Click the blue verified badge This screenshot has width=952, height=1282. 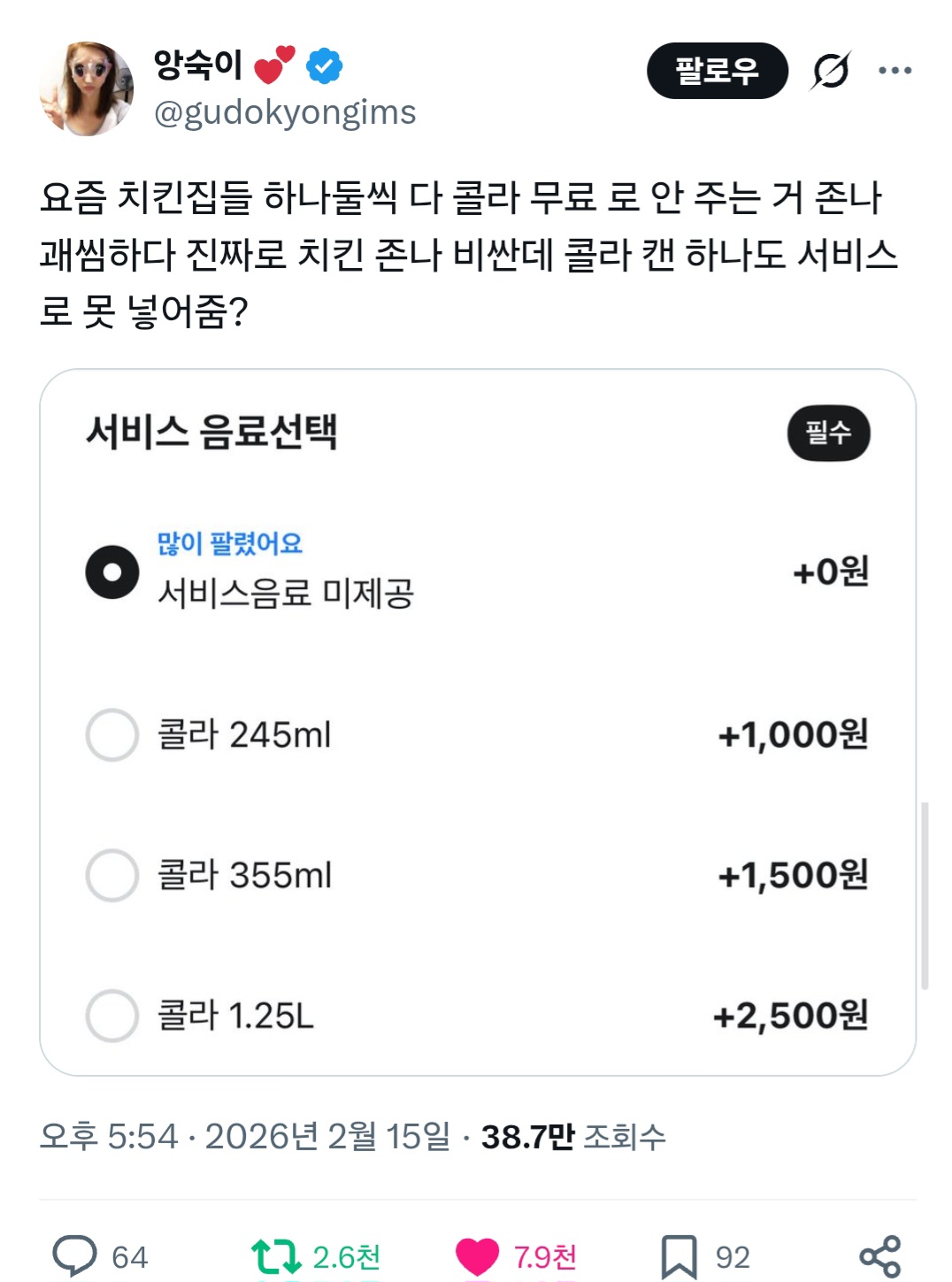click(x=325, y=66)
